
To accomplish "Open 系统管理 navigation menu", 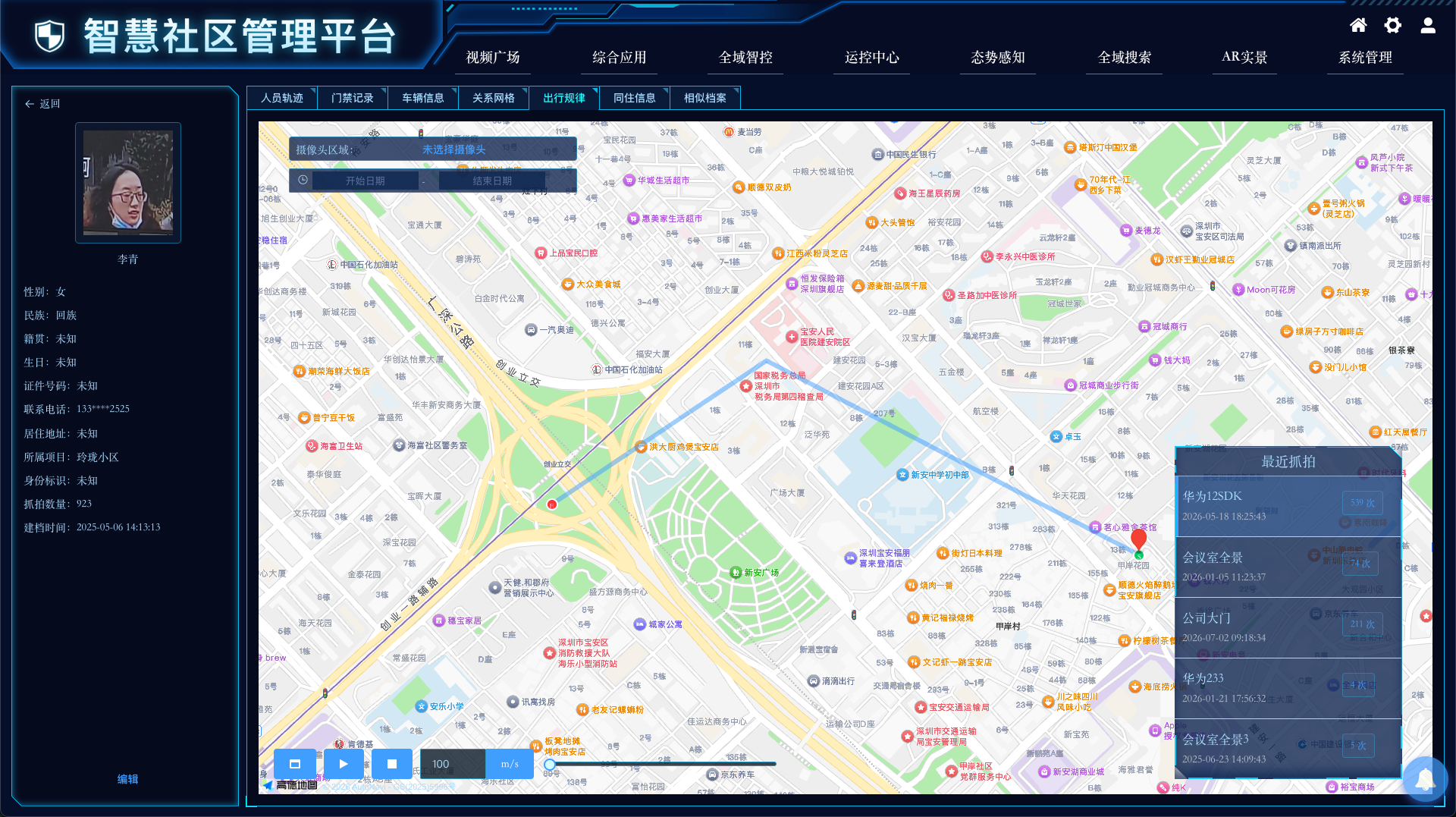I will pos(1366,58).
